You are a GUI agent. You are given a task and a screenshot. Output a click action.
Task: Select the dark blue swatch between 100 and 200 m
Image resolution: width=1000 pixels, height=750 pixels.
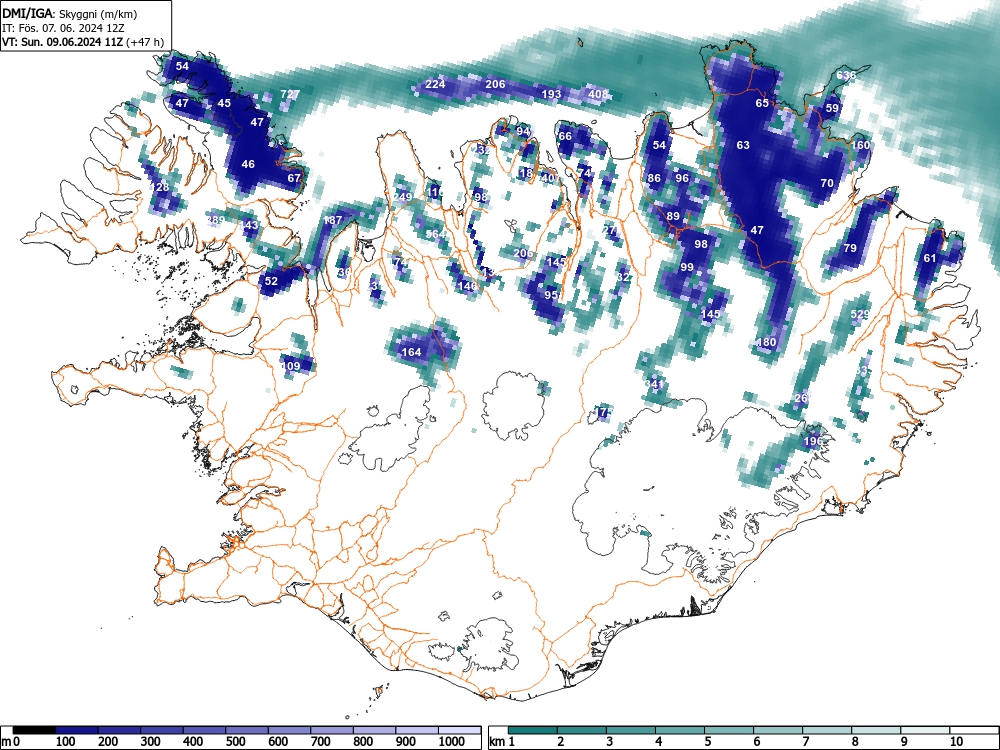coord(77,730)
